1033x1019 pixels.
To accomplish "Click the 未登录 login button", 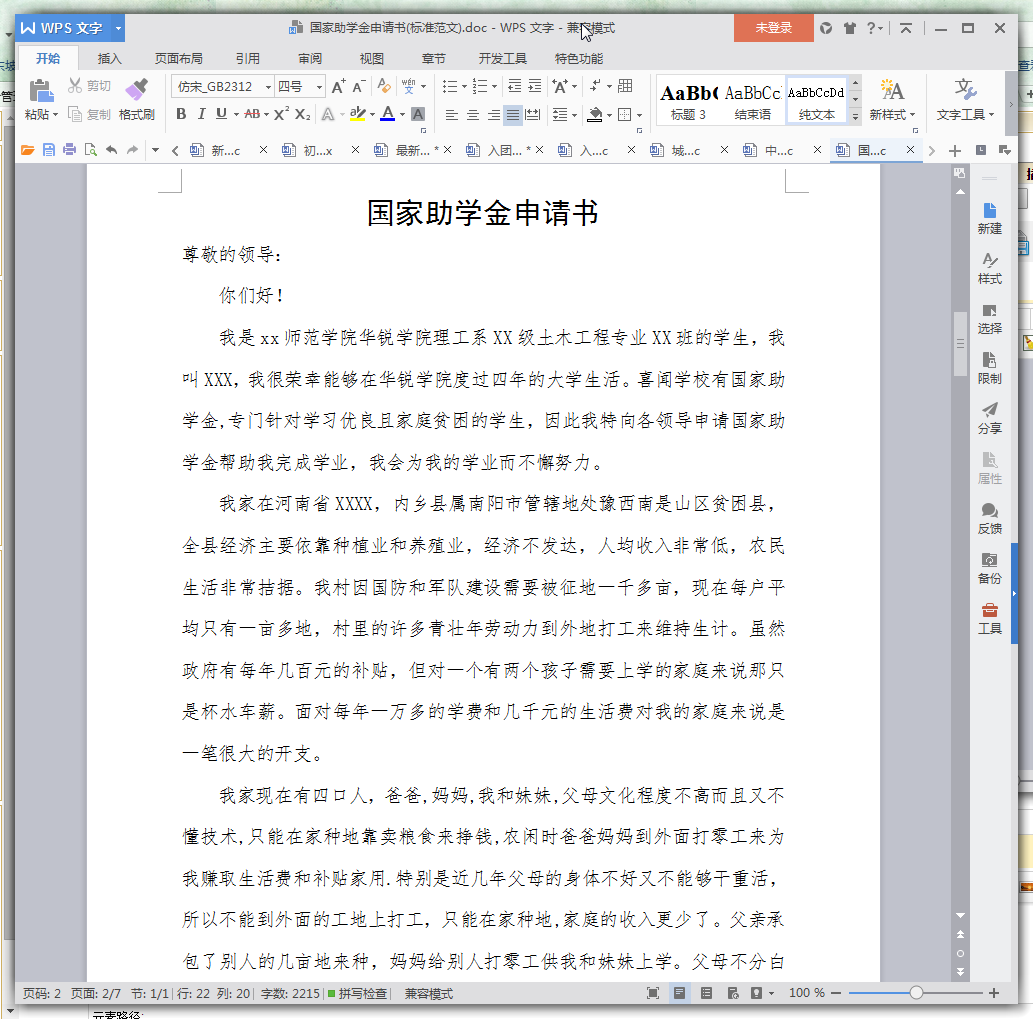I will [x=773, y=28].
